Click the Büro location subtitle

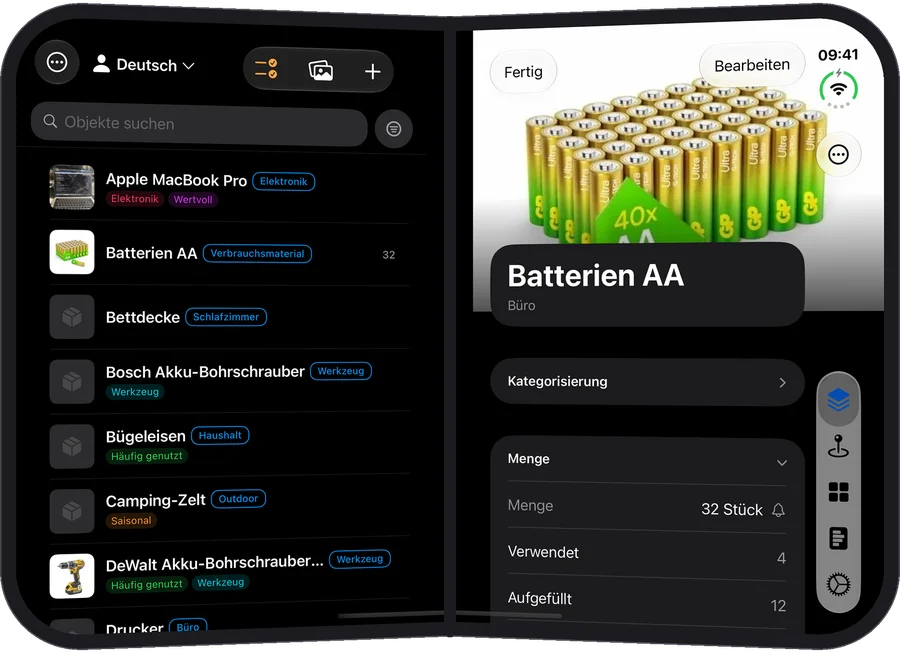coord(521,306)
